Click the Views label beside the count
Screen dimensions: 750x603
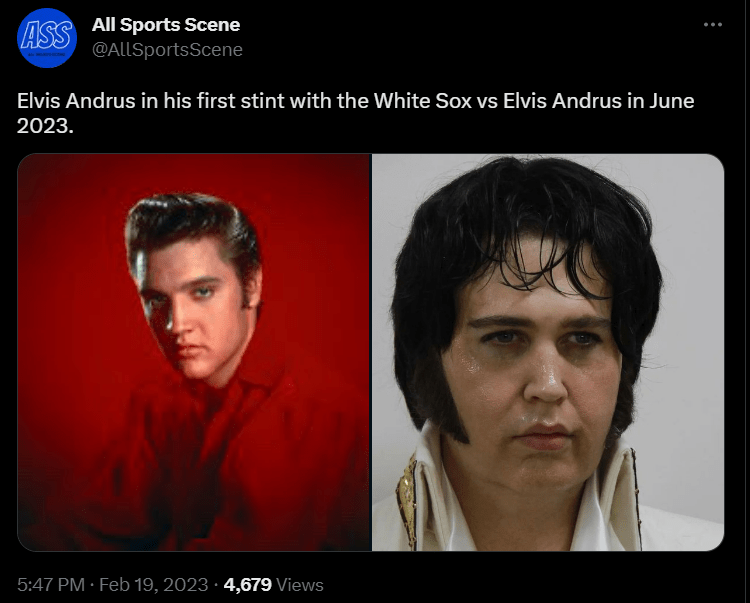300,585
